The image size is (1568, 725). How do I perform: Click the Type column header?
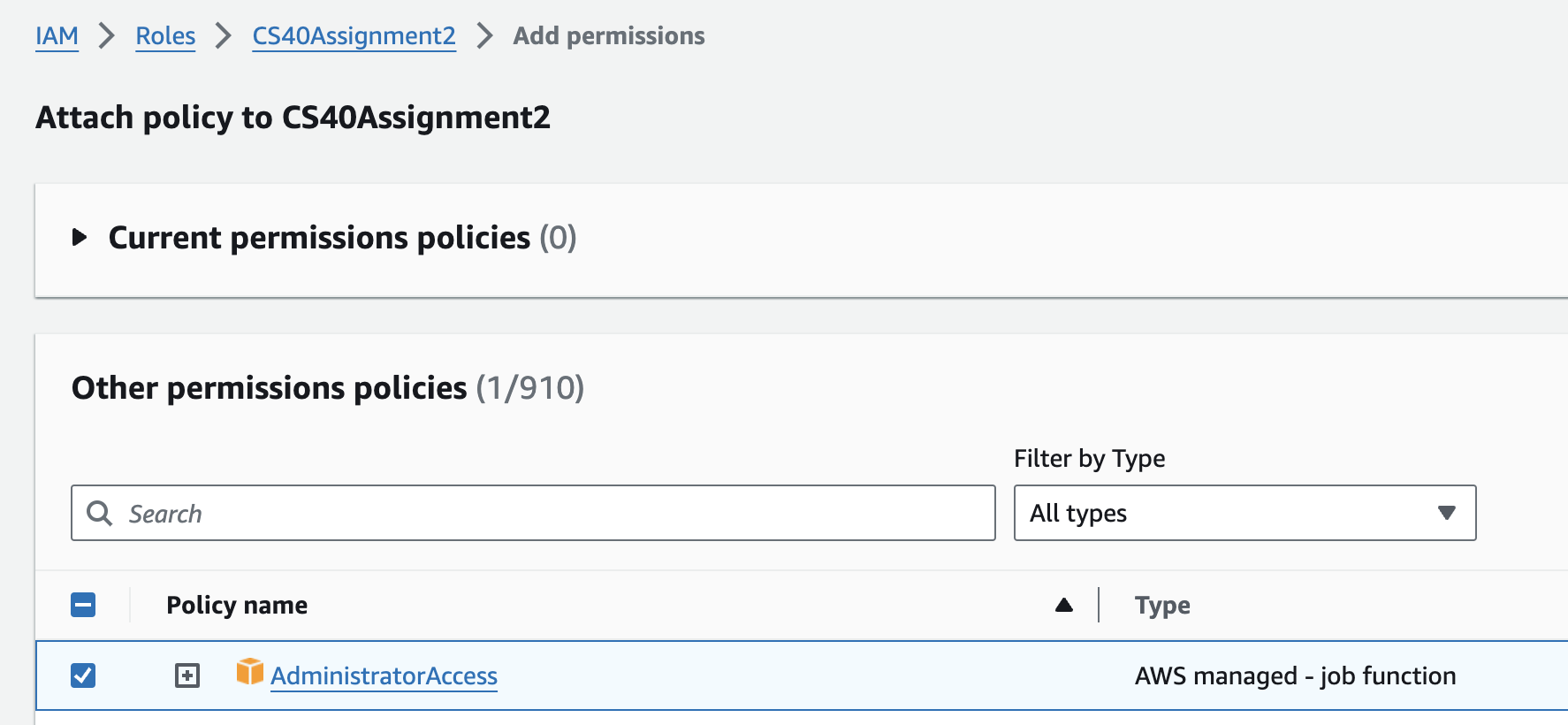(x=1162, y=605)
